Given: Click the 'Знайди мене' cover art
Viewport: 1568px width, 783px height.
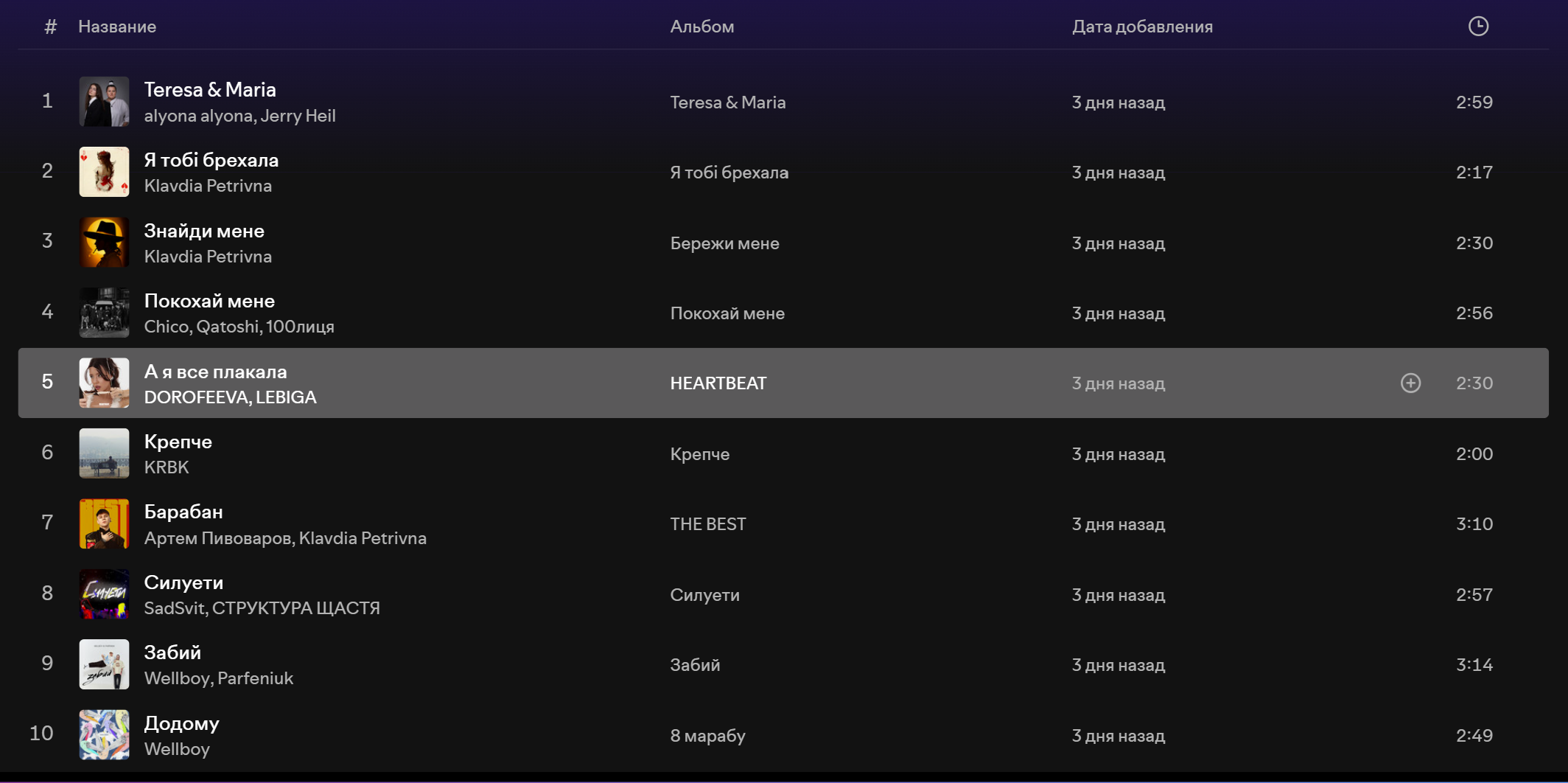Looking at the screenshot, I should [104, 243].
